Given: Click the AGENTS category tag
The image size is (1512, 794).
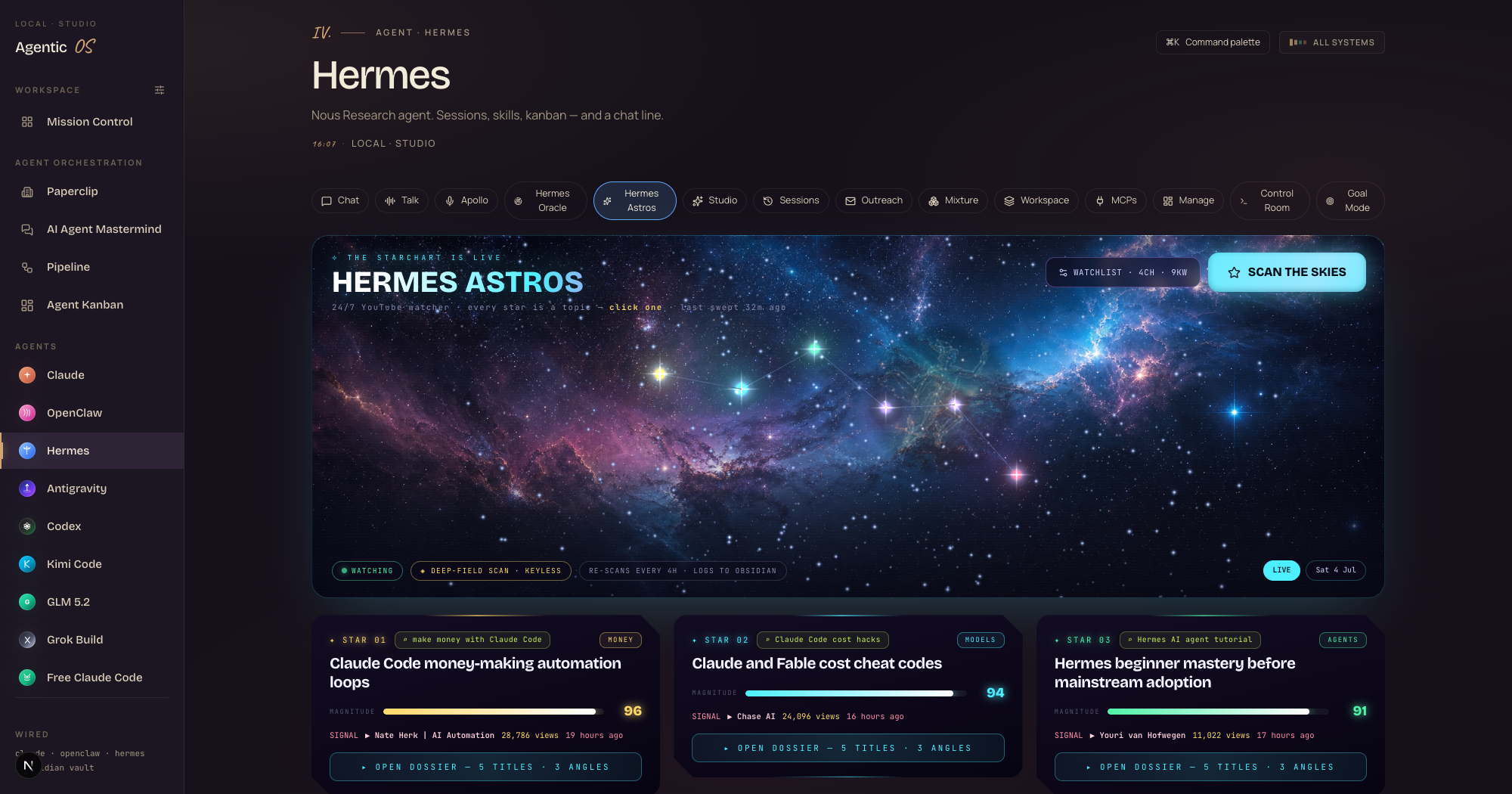Looking at the screenshot, I should pos(1343,640).
